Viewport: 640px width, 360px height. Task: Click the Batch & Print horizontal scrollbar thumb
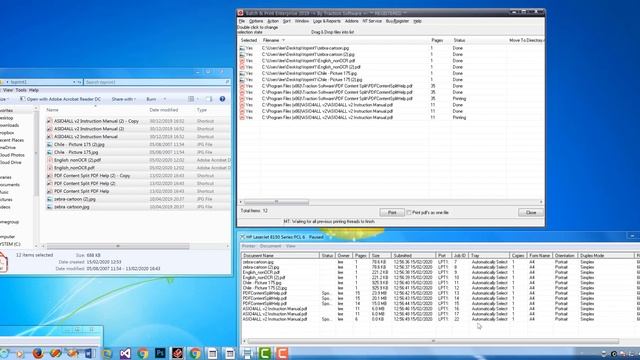point(276,202)
